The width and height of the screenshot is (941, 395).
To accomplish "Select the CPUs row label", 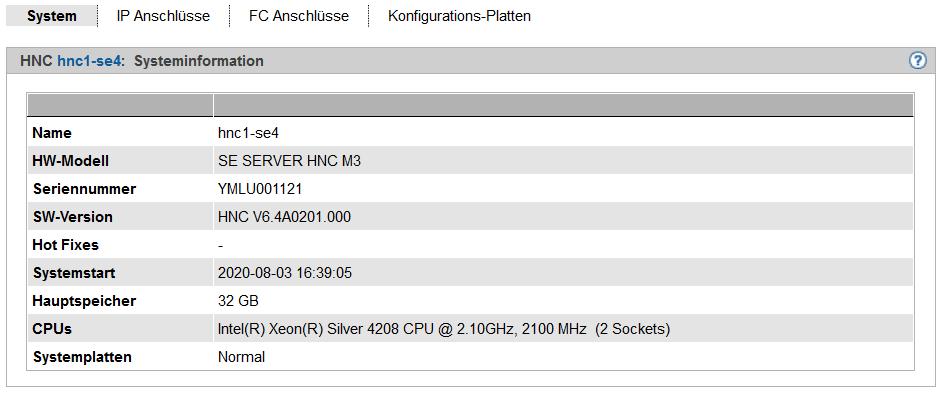I will [x=53, y=329].
